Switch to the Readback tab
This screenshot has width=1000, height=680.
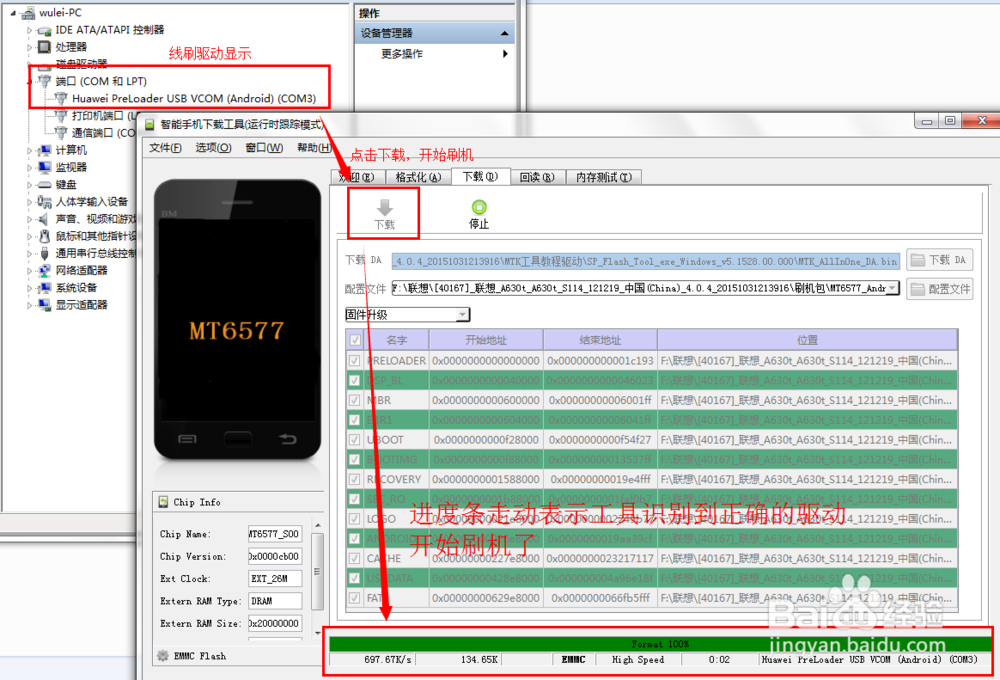(537, 177)
